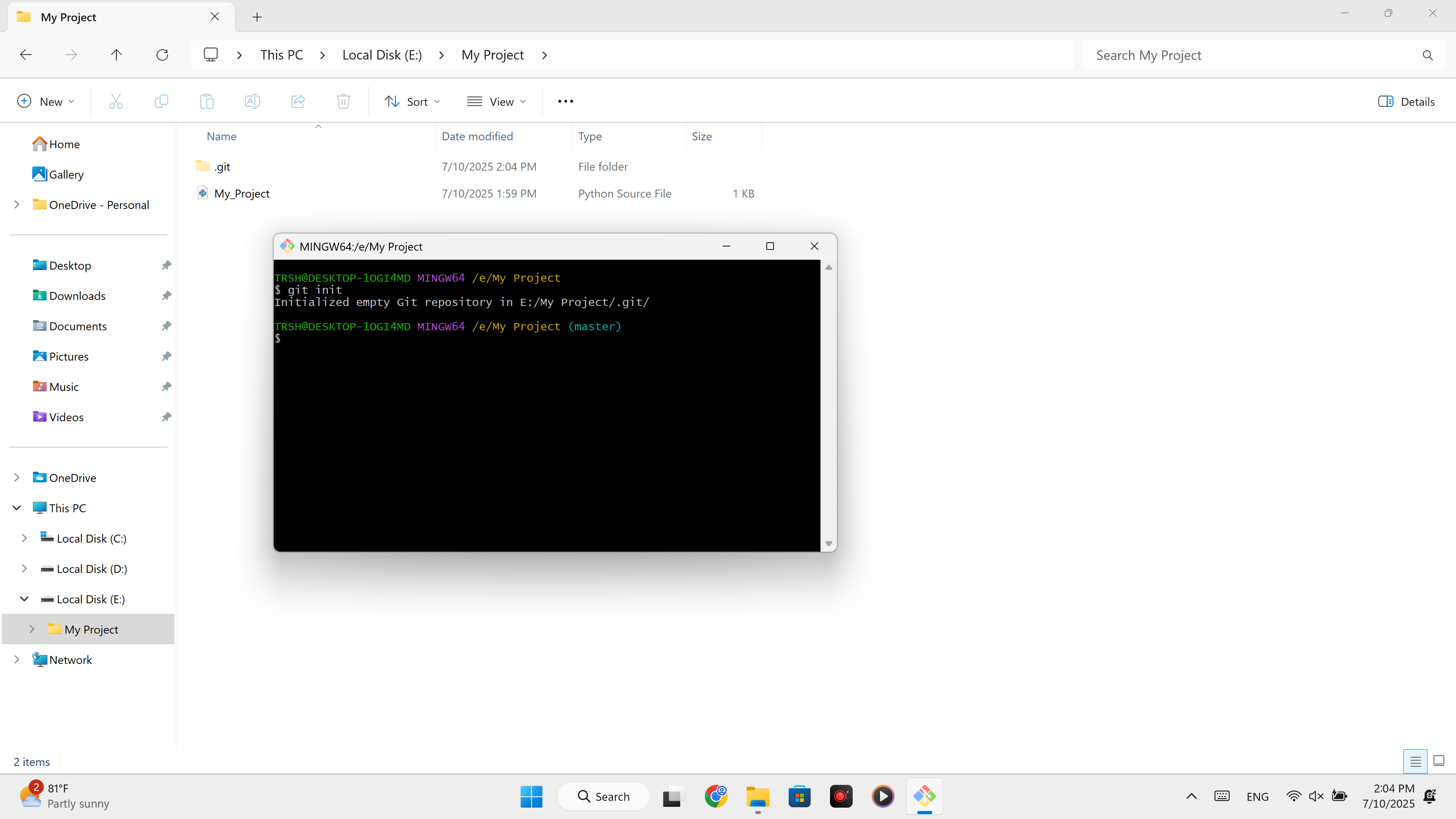Toggle the Details pane
1456x819 pixels.
click(x=1406, y=102)
